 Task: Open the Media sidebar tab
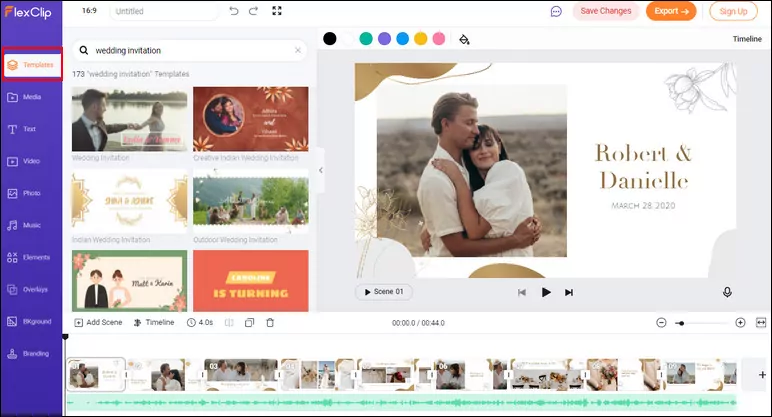click(32, 97)
